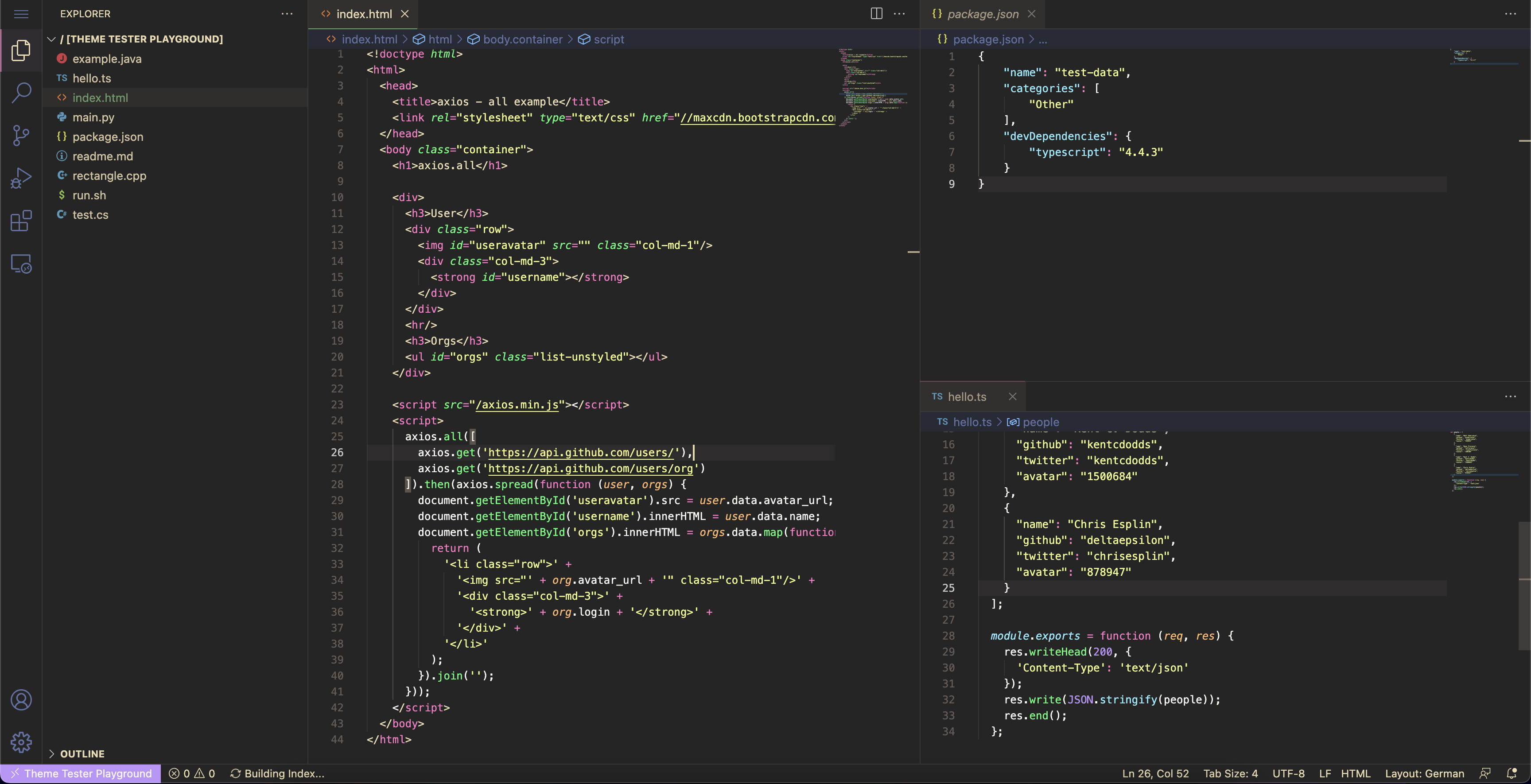Click the split editor right icon

876,14
